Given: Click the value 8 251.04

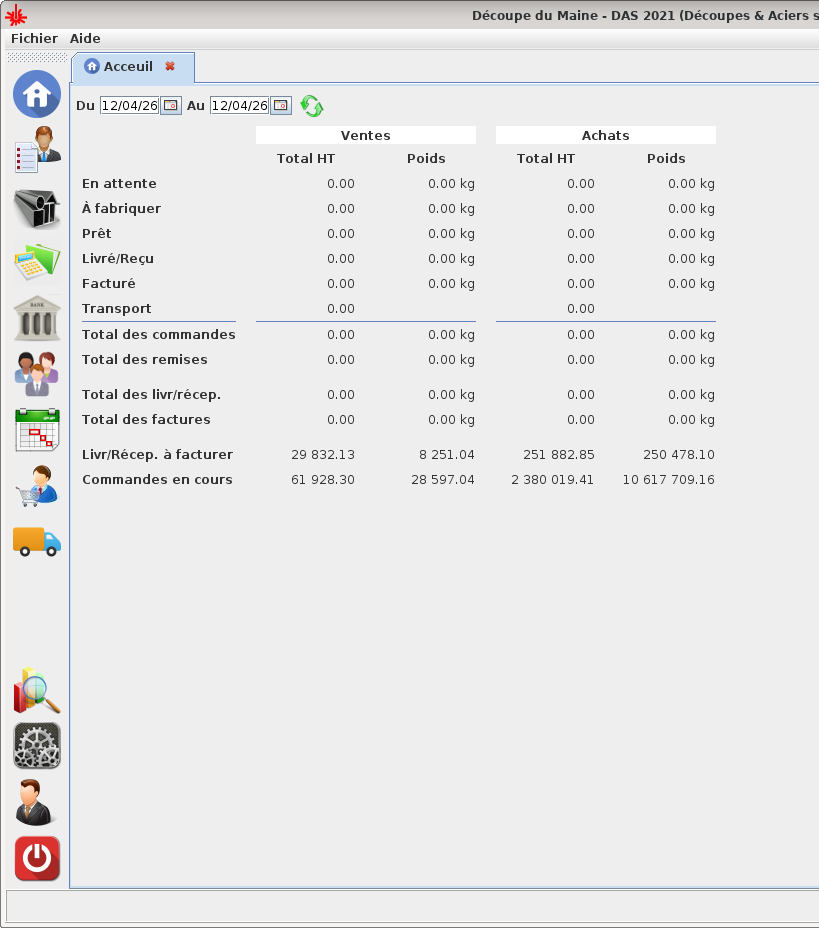Looking at the screenshot, I should click(447, 455).
